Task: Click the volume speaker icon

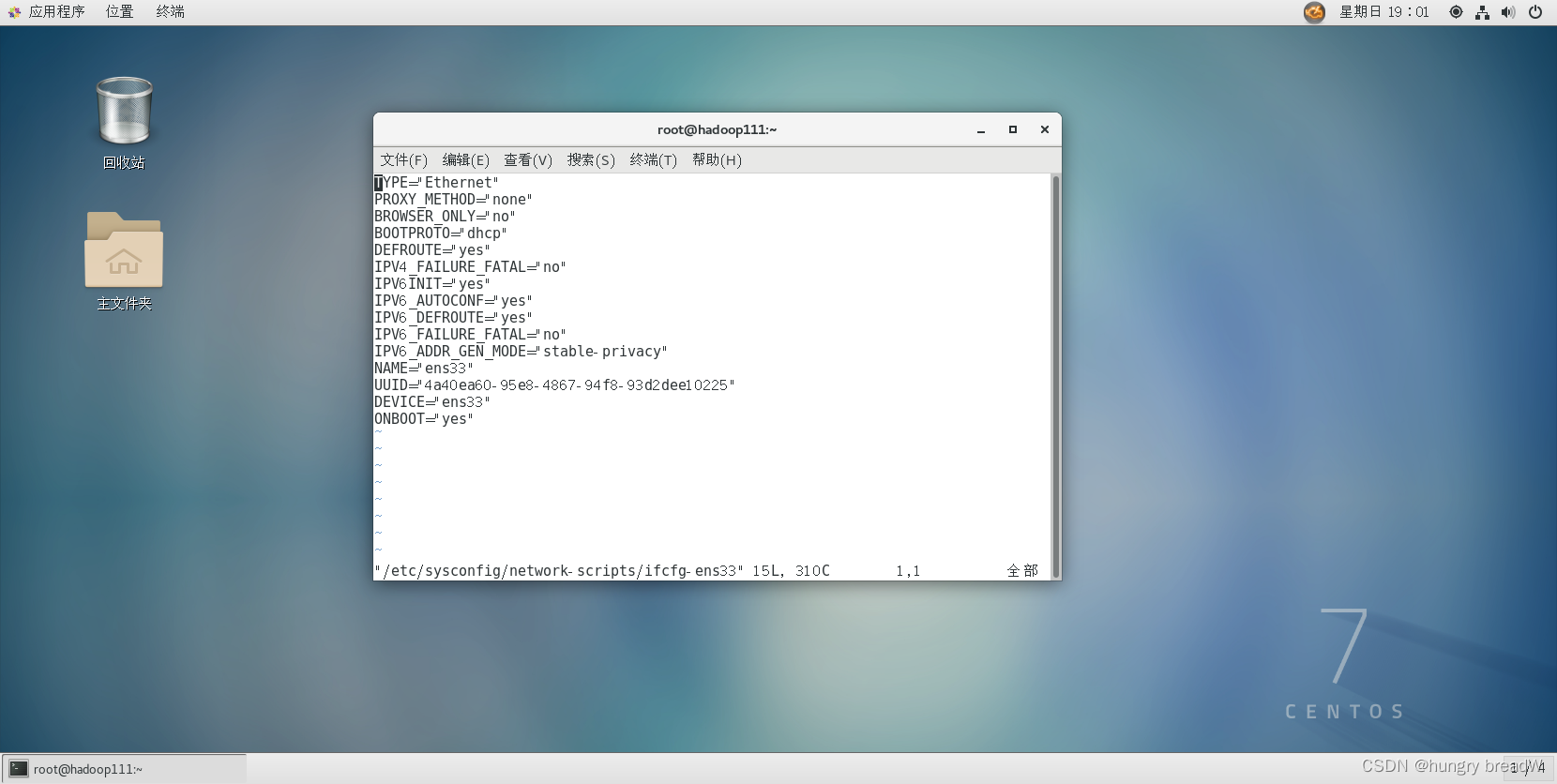Action: click(x=1508, y=12)
